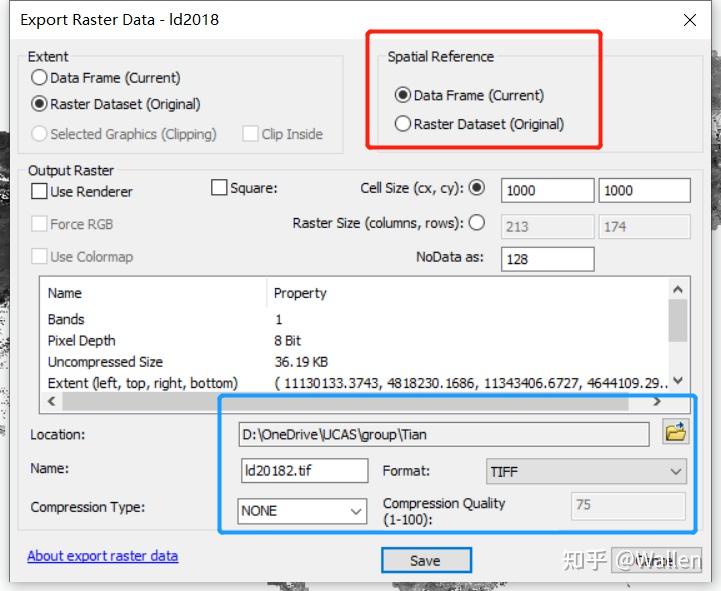Enable the Use Renderer checkbox
The width and height of the screenshot is (721, 591).
pos(39,191)
